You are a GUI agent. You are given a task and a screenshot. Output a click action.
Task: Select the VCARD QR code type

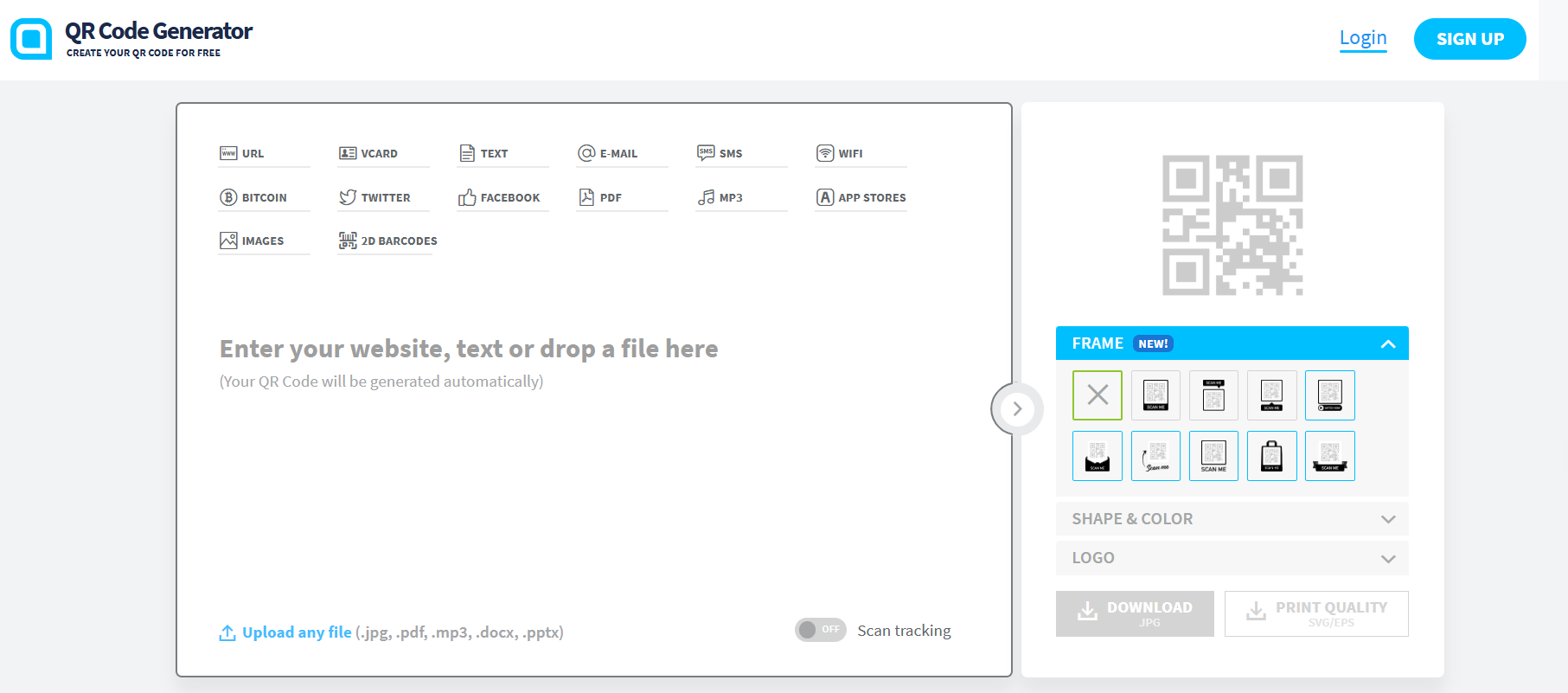click(383, 153)
